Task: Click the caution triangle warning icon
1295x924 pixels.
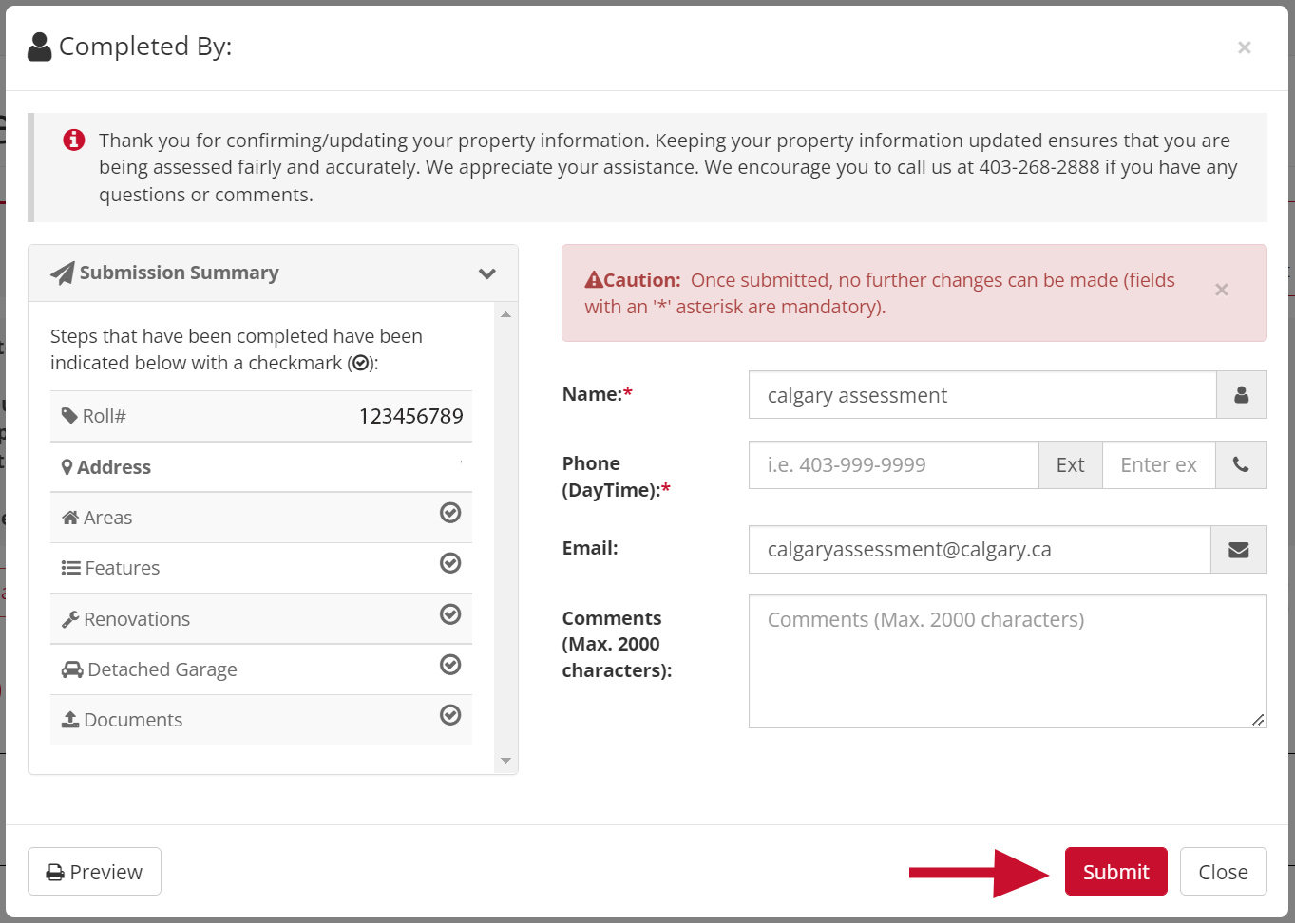Action: [594, 279]
